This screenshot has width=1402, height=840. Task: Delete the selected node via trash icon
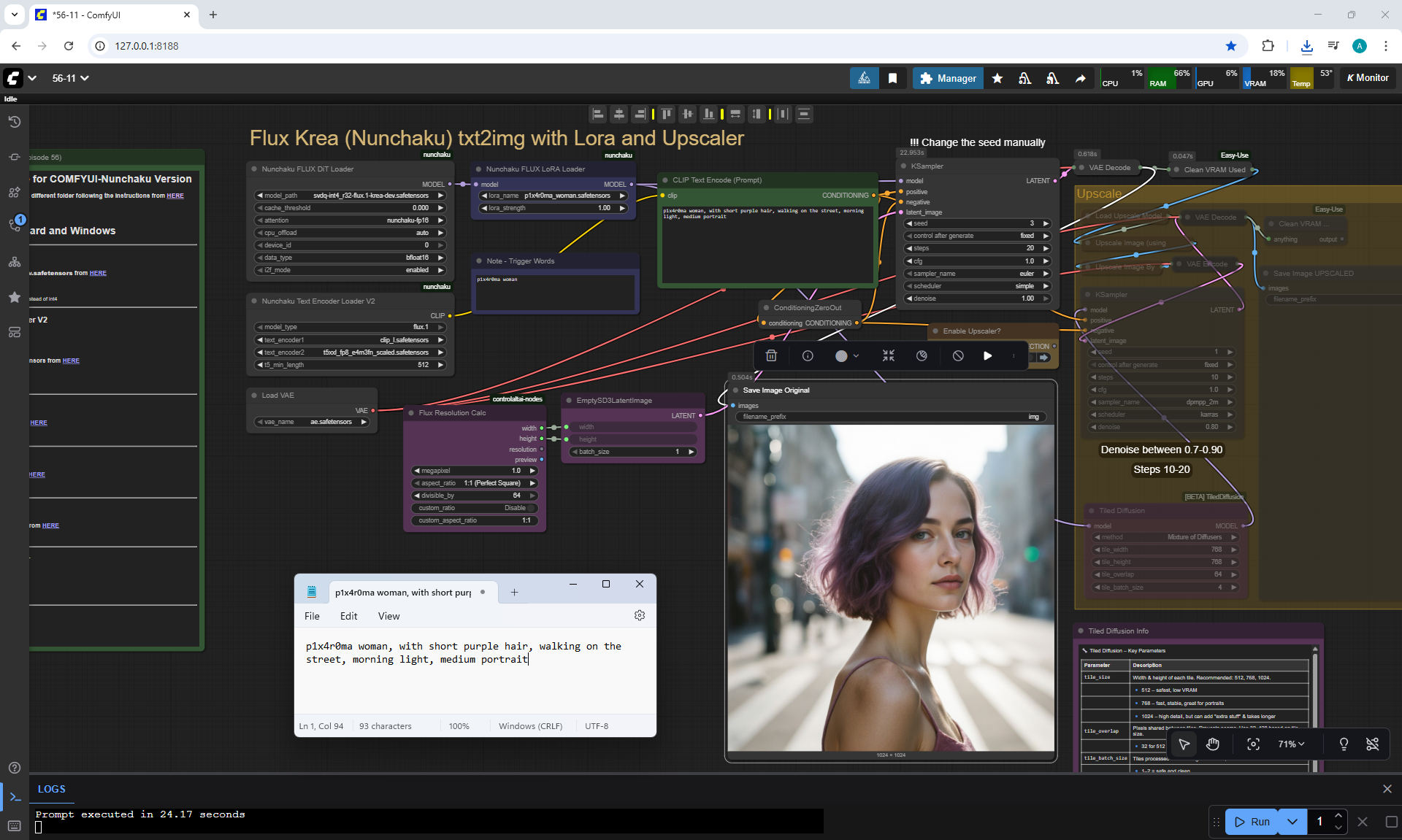click(771, 355)
